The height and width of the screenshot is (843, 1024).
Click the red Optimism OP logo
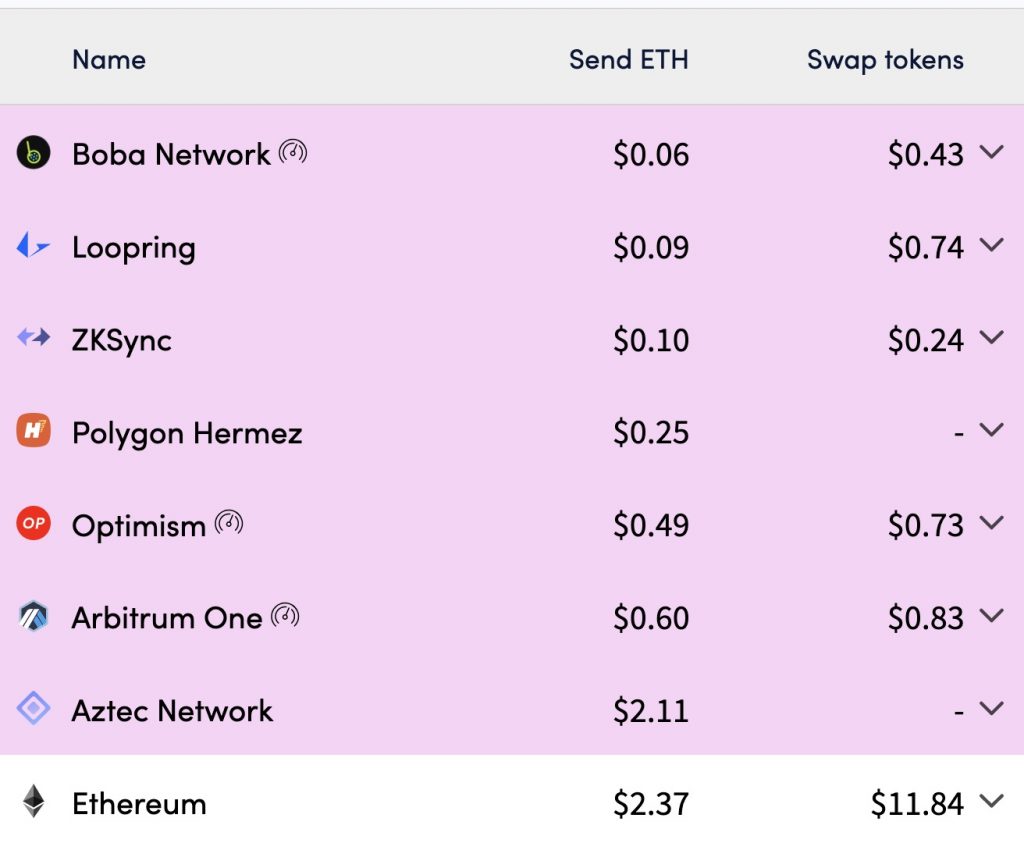point(33,523)
